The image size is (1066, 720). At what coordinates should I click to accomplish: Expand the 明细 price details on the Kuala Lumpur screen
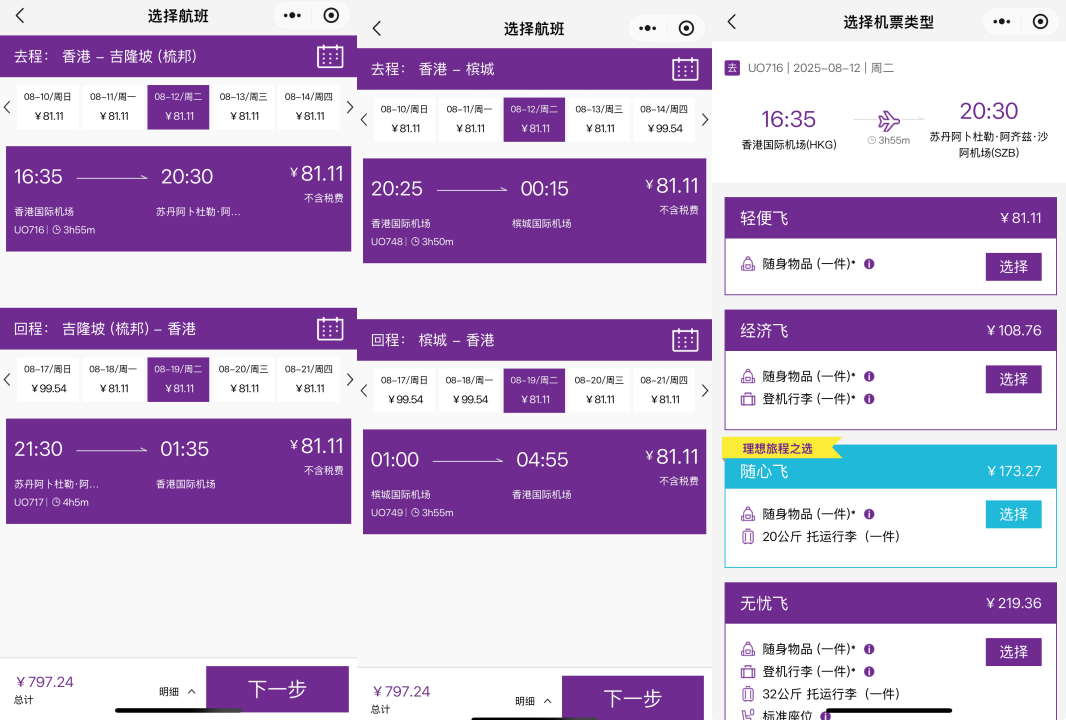click(x=177, y=691)
